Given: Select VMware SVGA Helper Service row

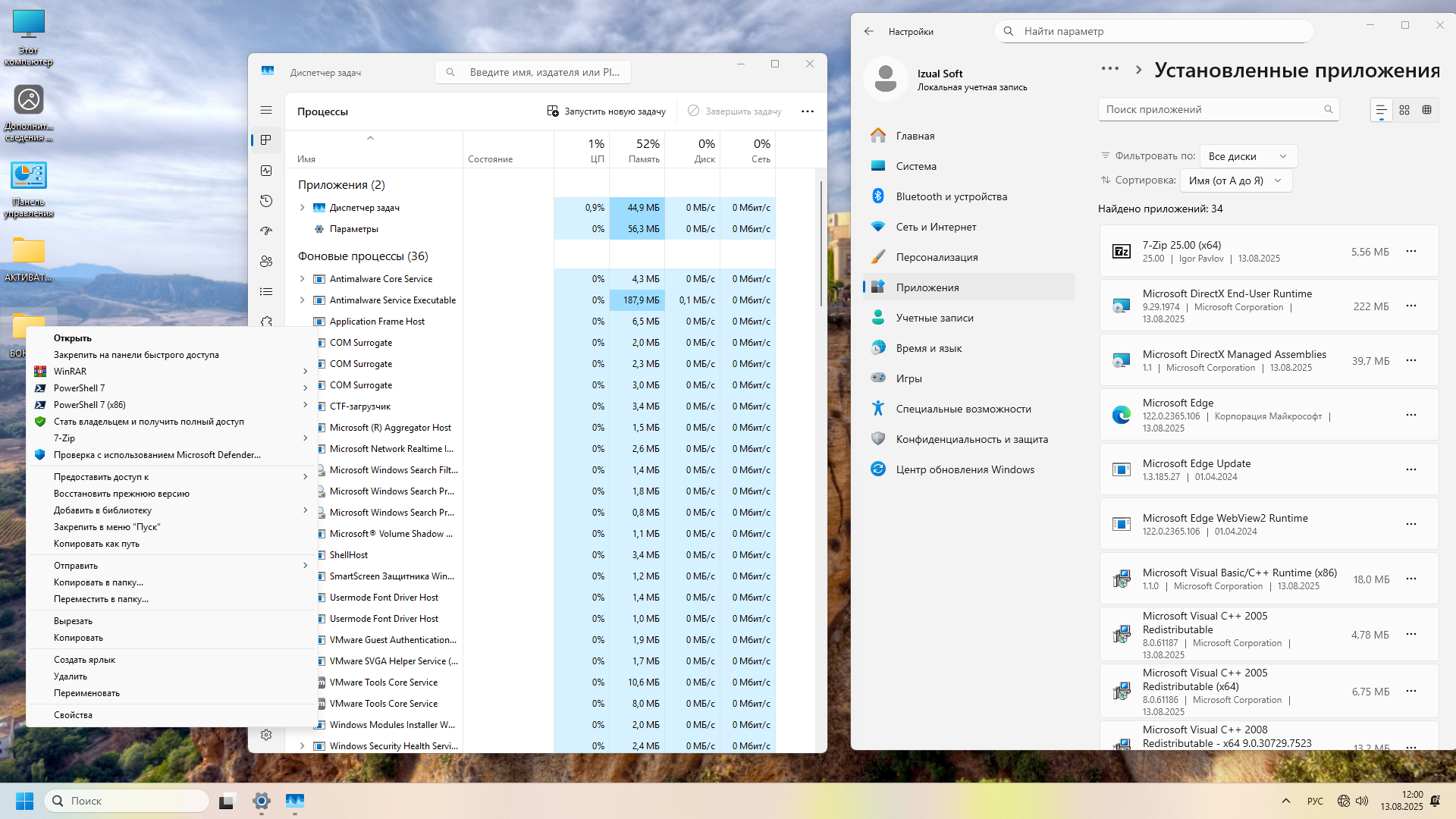Looking at the screenshot, I should pos(531,661).
